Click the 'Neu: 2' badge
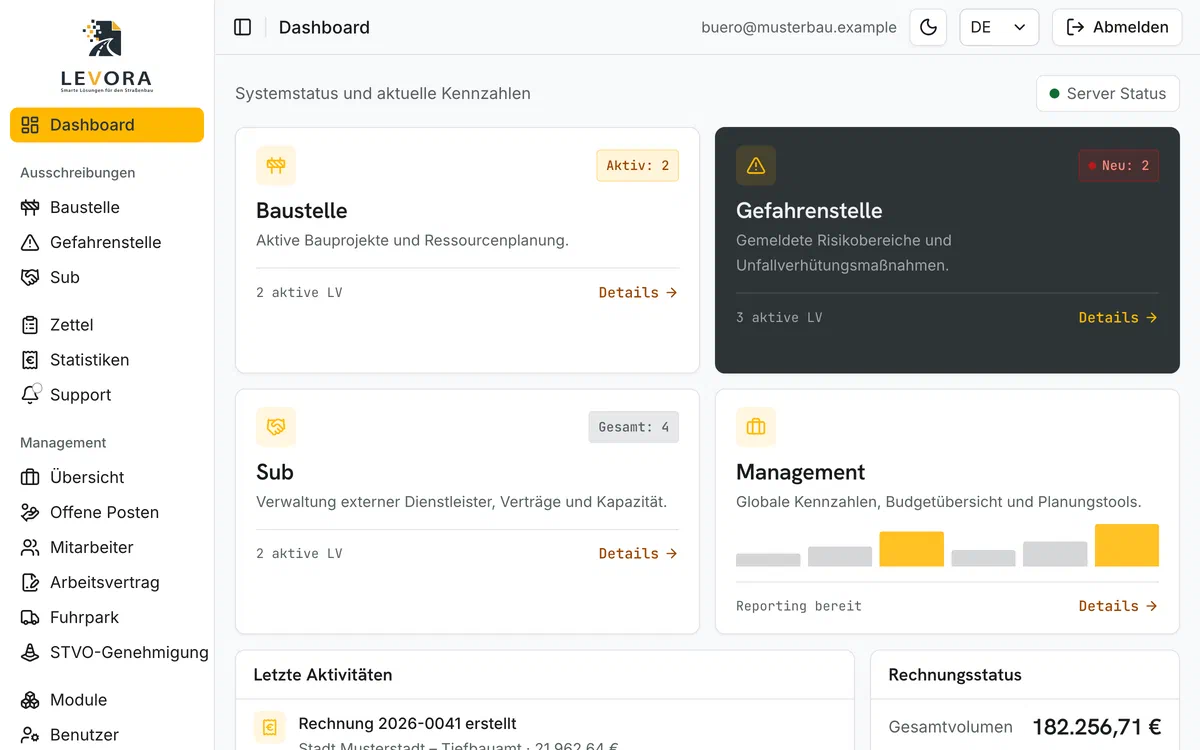 tap(1119, 166)
